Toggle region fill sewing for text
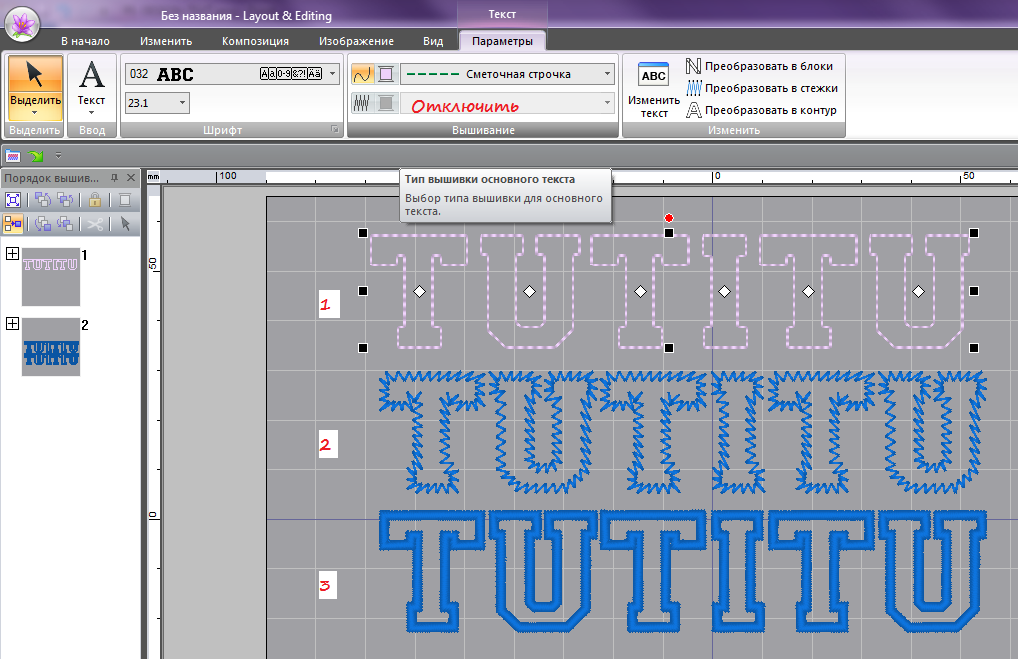Image resolution: width=1018 pixels, height=659 pixels. click(362, 103)
